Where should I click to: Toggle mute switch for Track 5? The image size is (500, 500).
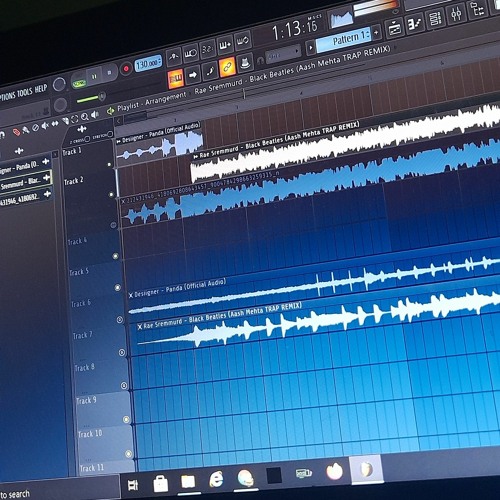tap(117, 287)
